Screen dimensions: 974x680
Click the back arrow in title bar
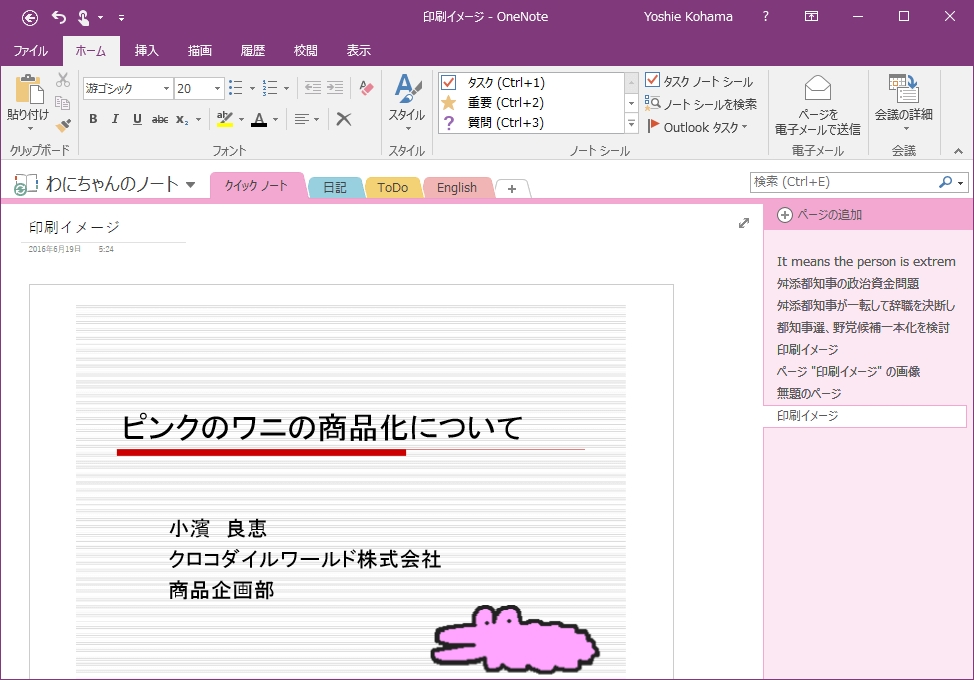pos(30,16)
